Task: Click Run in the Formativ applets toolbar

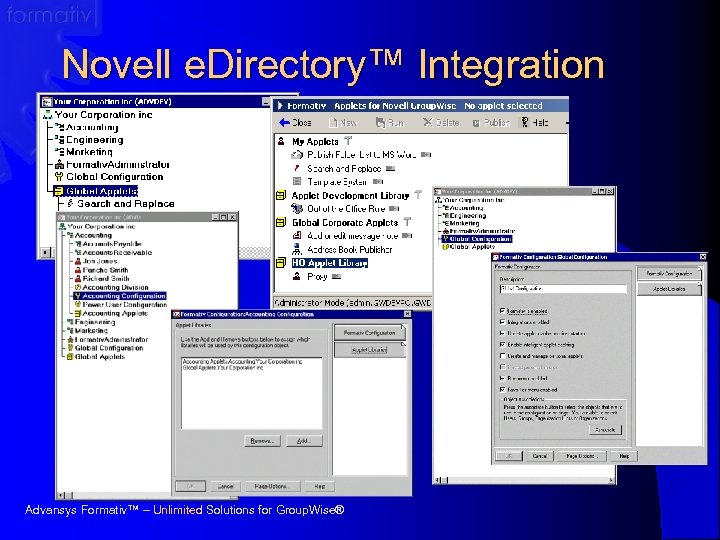Action: coord(390,123)
